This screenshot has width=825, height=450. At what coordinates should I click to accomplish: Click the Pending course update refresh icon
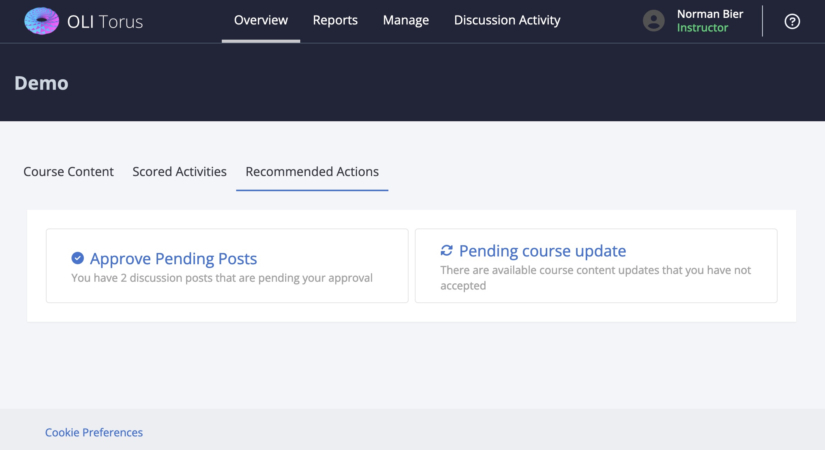(447, 251)
